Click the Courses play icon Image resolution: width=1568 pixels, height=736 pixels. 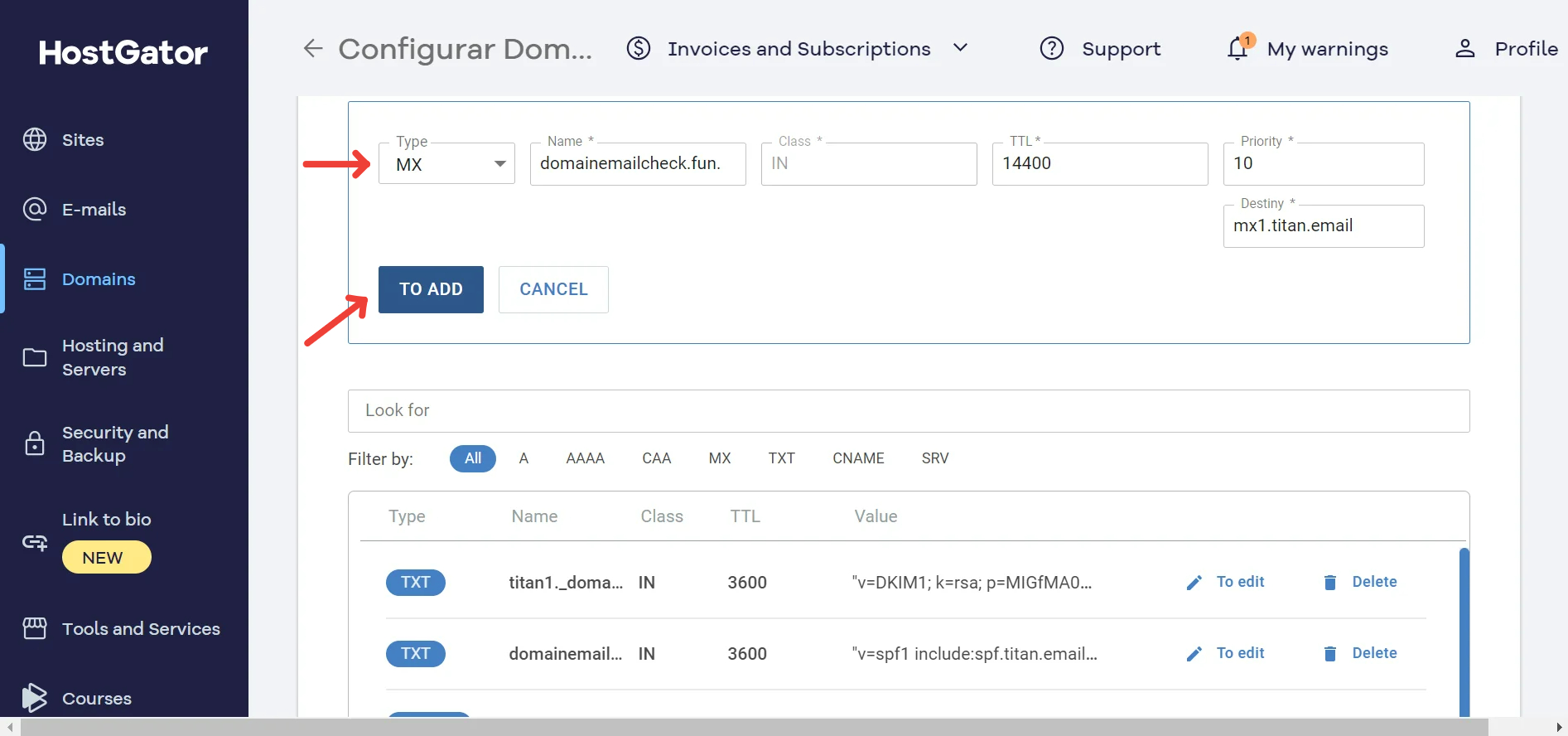coord(35,698)
